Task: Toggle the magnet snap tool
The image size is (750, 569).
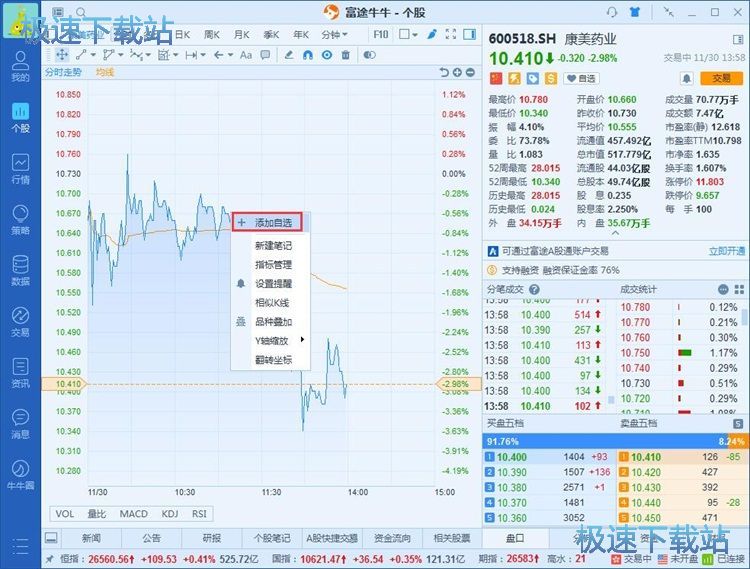Action: pos(308,55)
